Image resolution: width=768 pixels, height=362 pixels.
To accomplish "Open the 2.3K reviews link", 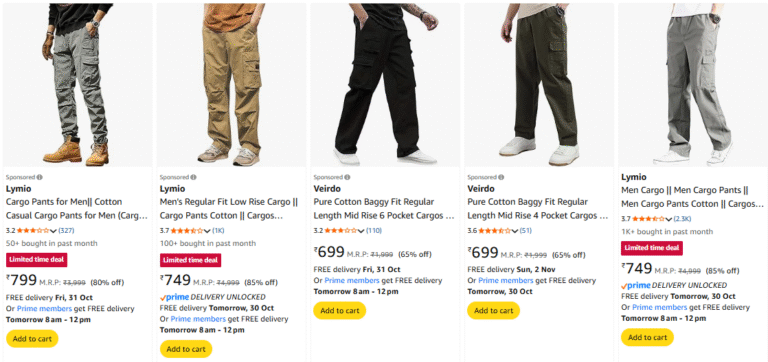I will pyautogui.click(x=682, y=219).
